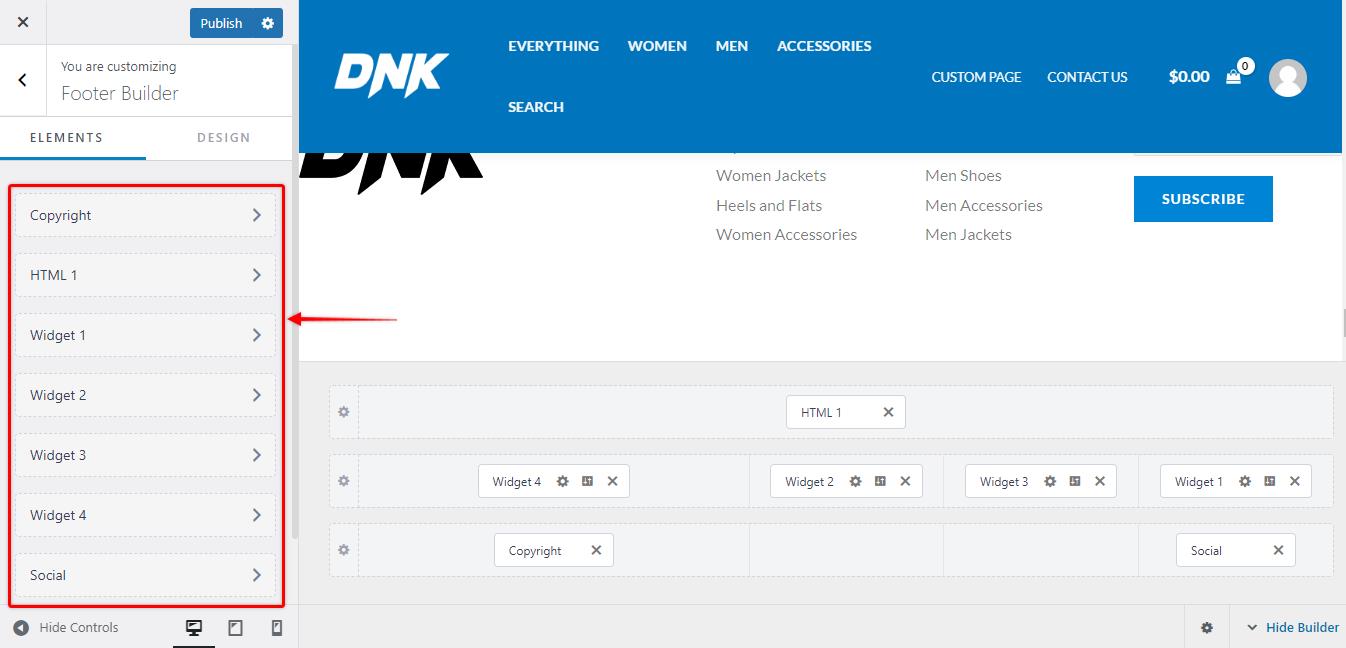Open publish settings gear
Viewport: 1346px width, 648px height.
(268, 23)
